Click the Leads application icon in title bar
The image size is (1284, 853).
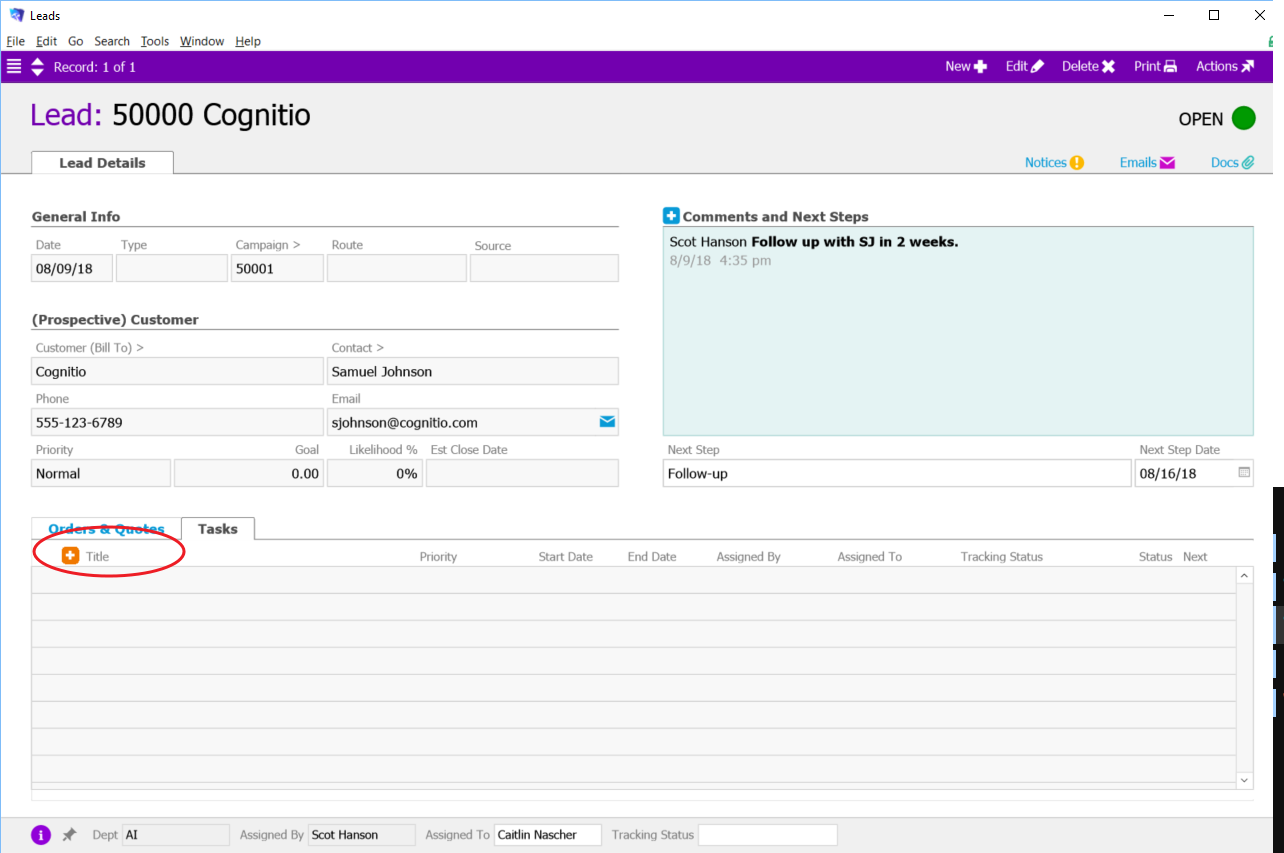tap(16, 15)
